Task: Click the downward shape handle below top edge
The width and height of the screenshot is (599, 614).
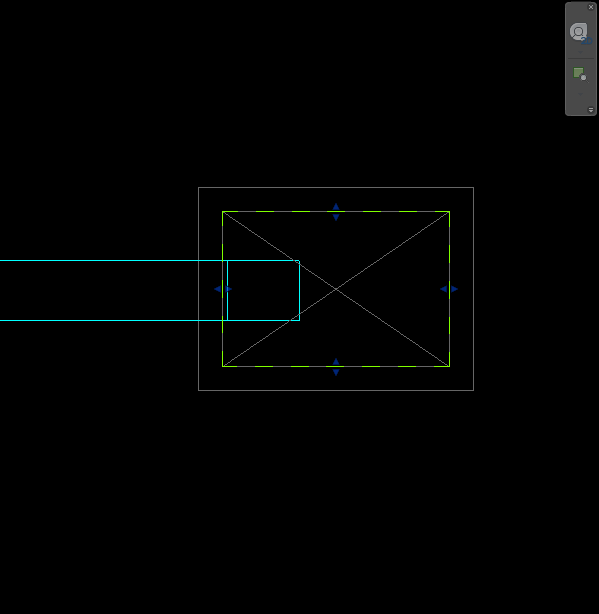Action: pyautogui.click(x=336, y=217)
